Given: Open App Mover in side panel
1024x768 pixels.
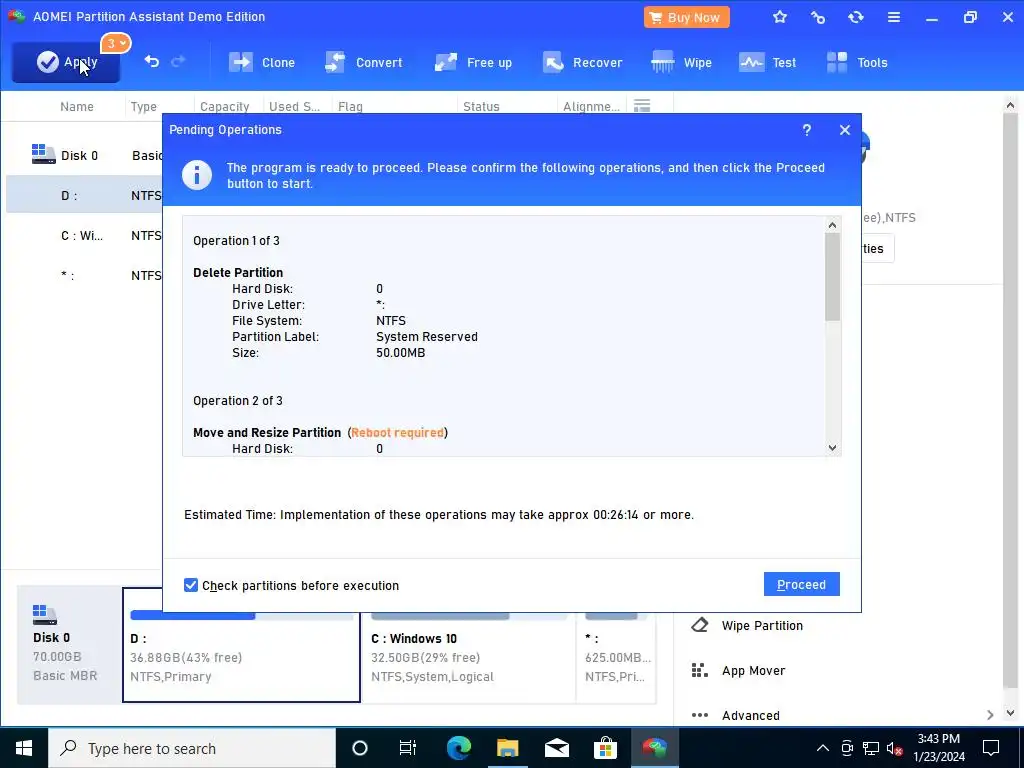Looking at the screenshot, I should click(738, 671).
